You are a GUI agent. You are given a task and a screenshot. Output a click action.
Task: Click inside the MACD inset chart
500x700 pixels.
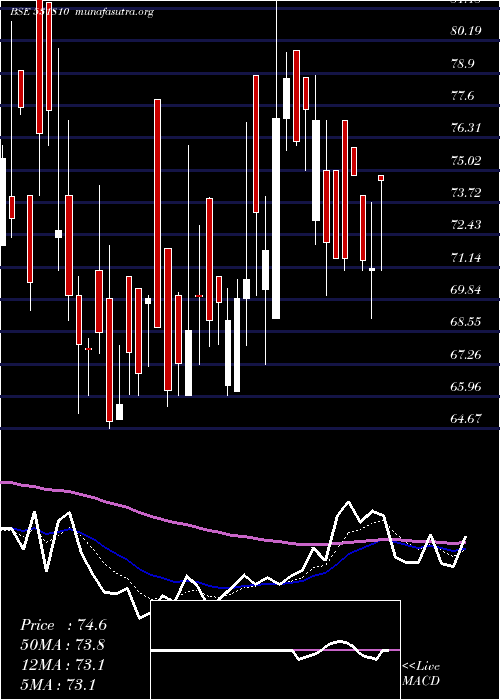pyautogui.click(x=275, y=650)
